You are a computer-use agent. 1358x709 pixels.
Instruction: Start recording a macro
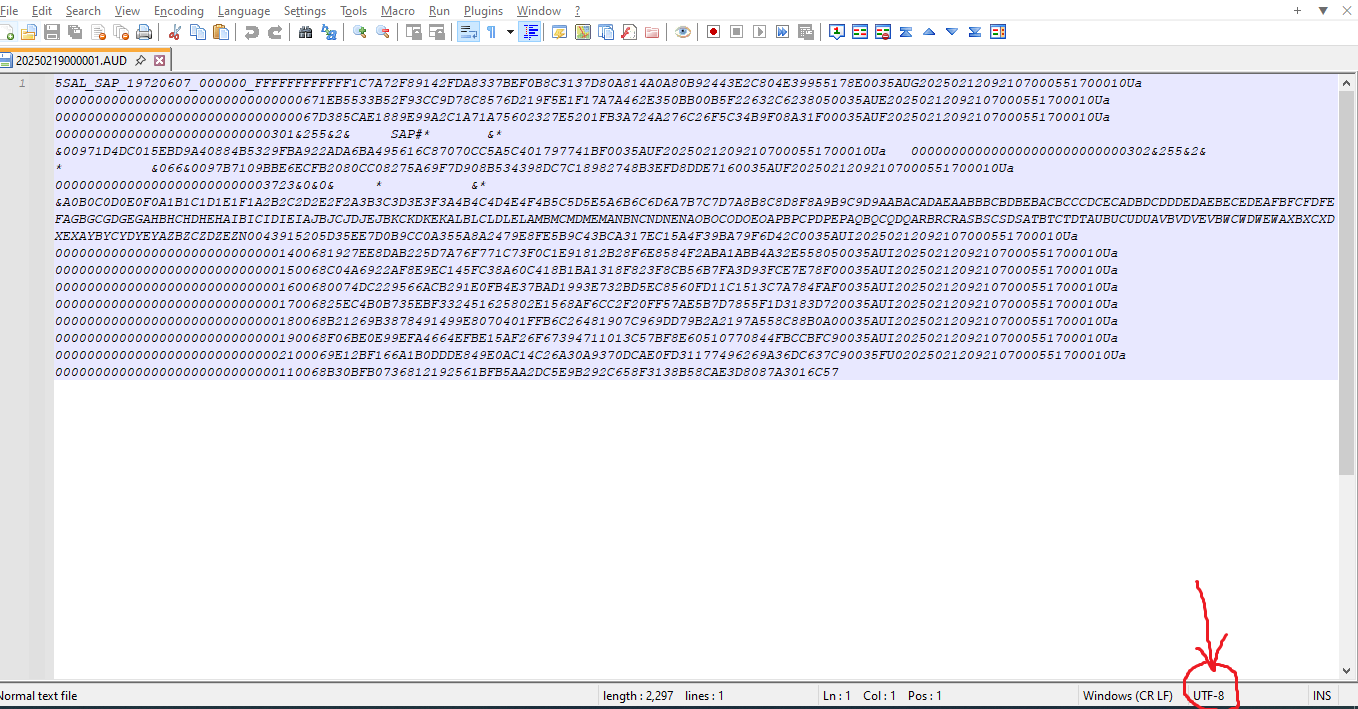pyautogui.click(x=713, y=32)
